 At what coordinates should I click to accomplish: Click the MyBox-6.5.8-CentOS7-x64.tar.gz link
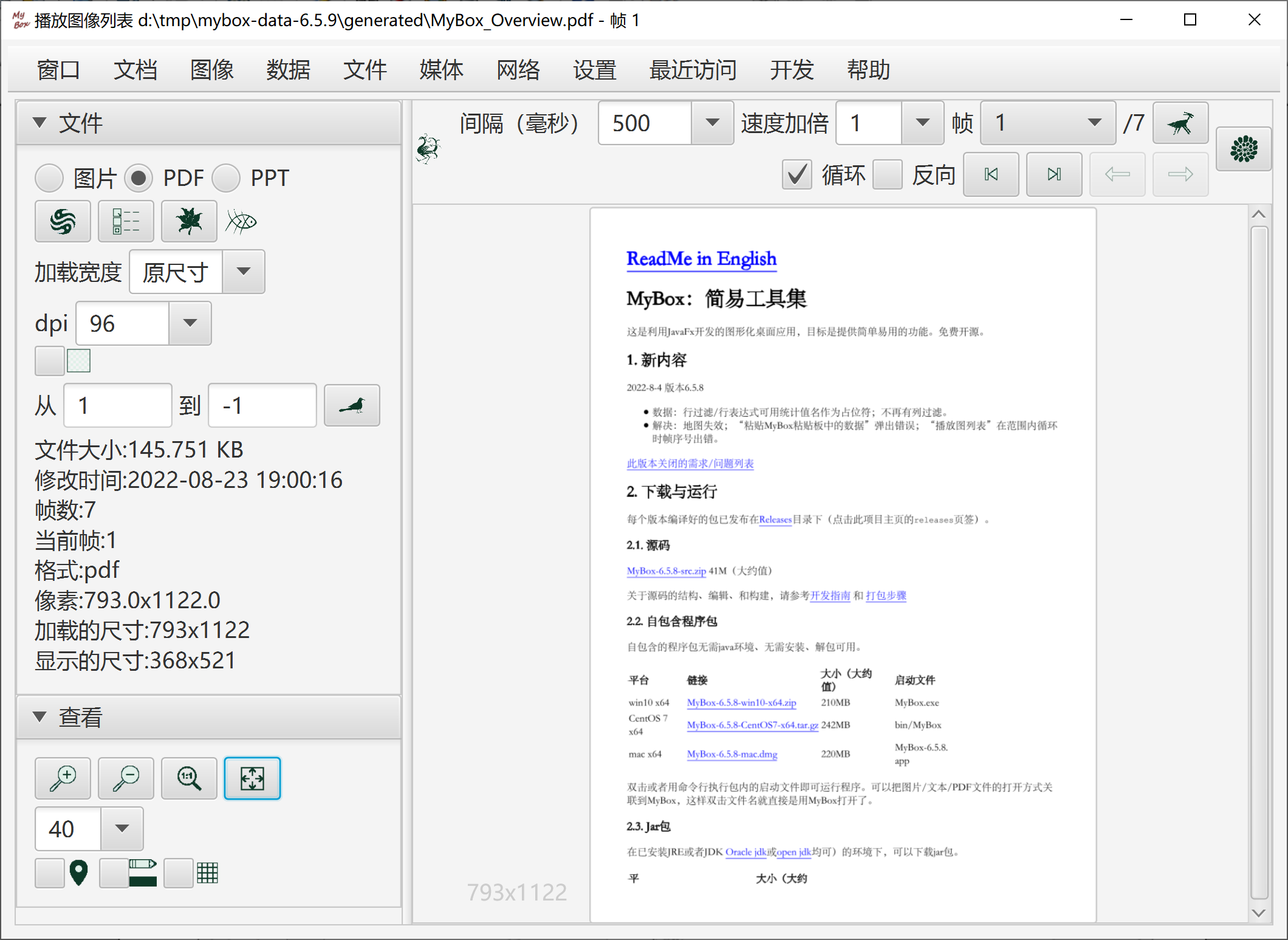752,725
